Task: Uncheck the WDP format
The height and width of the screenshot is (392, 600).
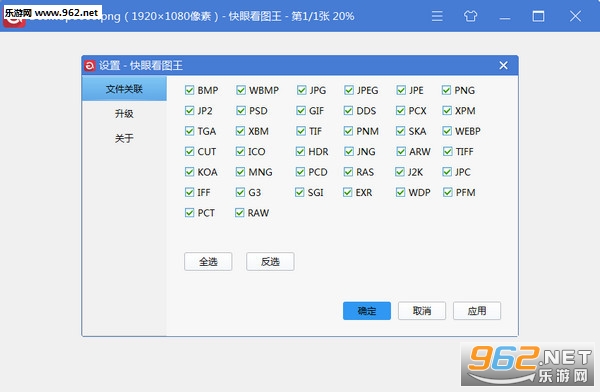Action: coord(400,192)
